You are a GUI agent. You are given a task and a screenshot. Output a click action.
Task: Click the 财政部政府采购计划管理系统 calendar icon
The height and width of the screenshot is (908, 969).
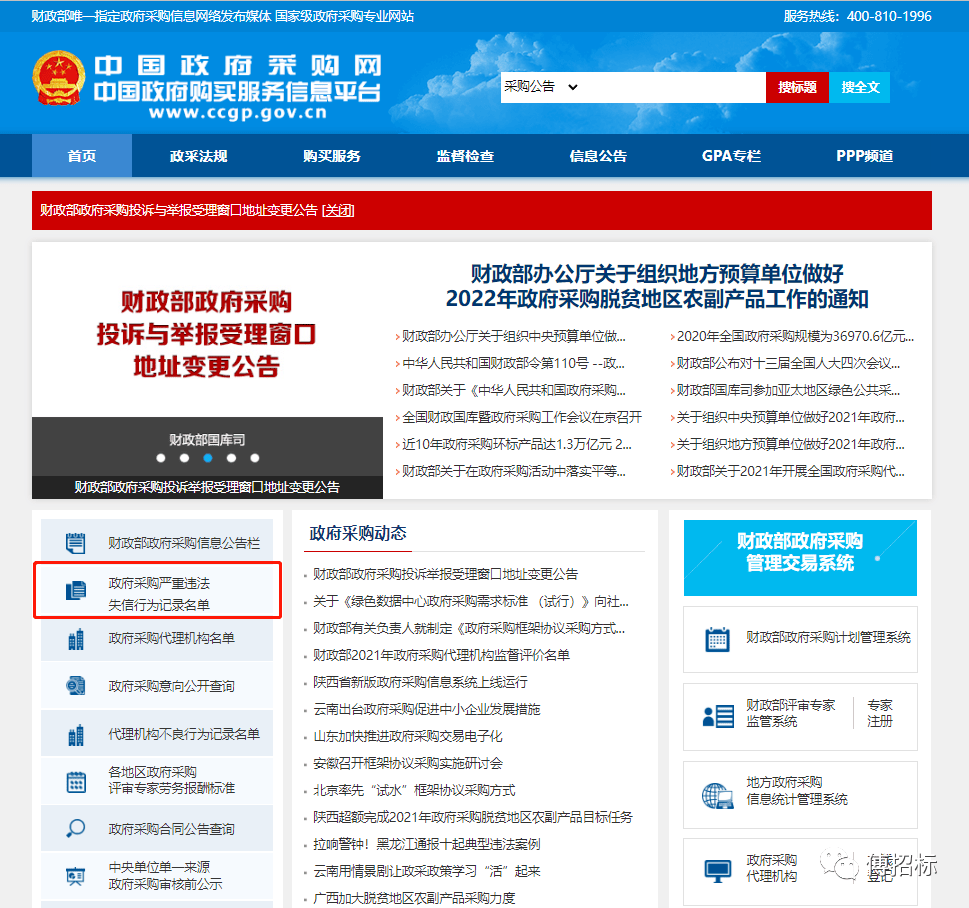[x=717, y=639]
